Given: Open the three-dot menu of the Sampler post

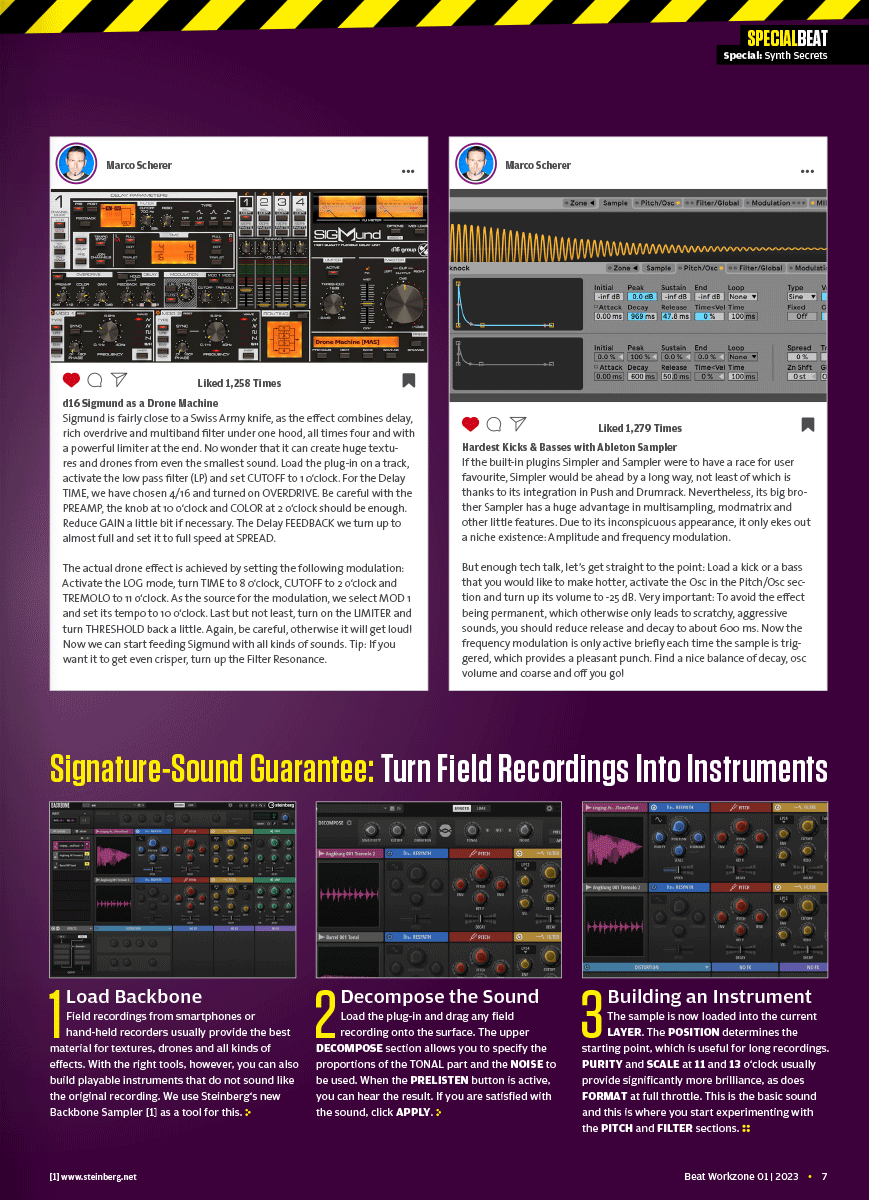Looking at the screenshot, I should pos(807,171).
